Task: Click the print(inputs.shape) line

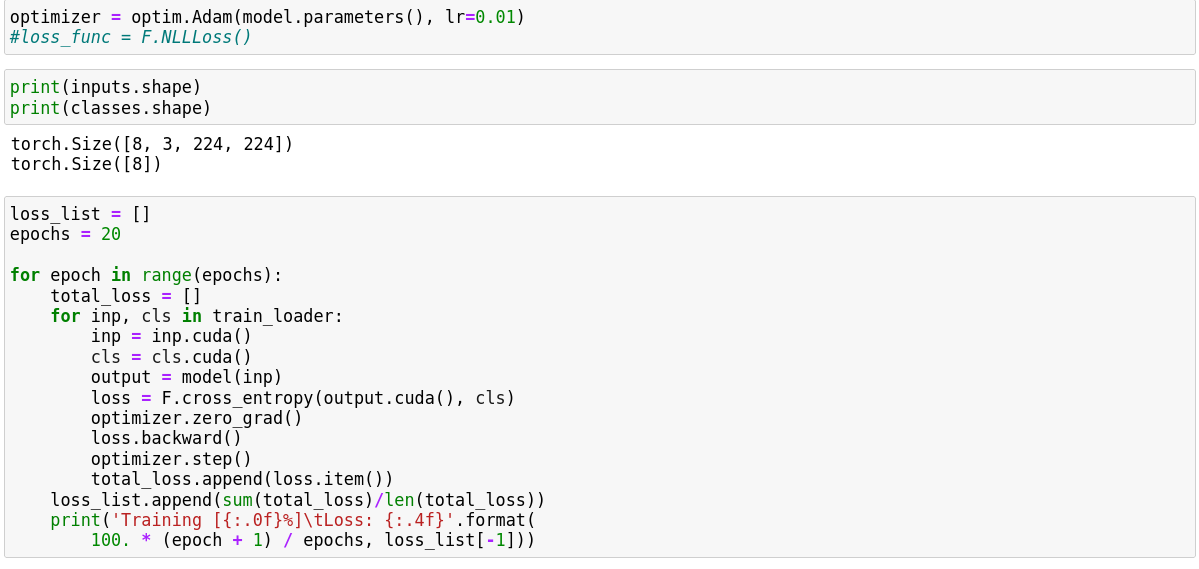Action: (106, 87)
